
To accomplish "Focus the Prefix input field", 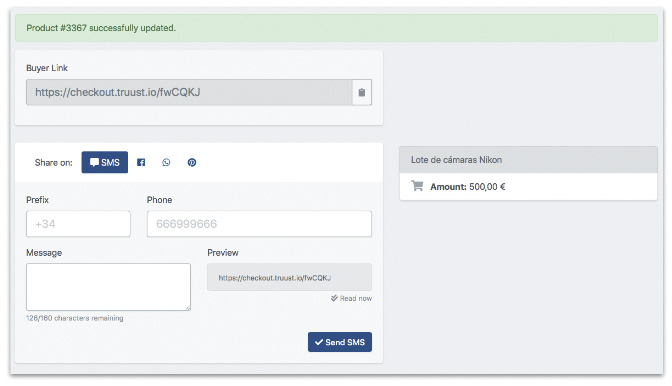I will click(x=78, y=224).
